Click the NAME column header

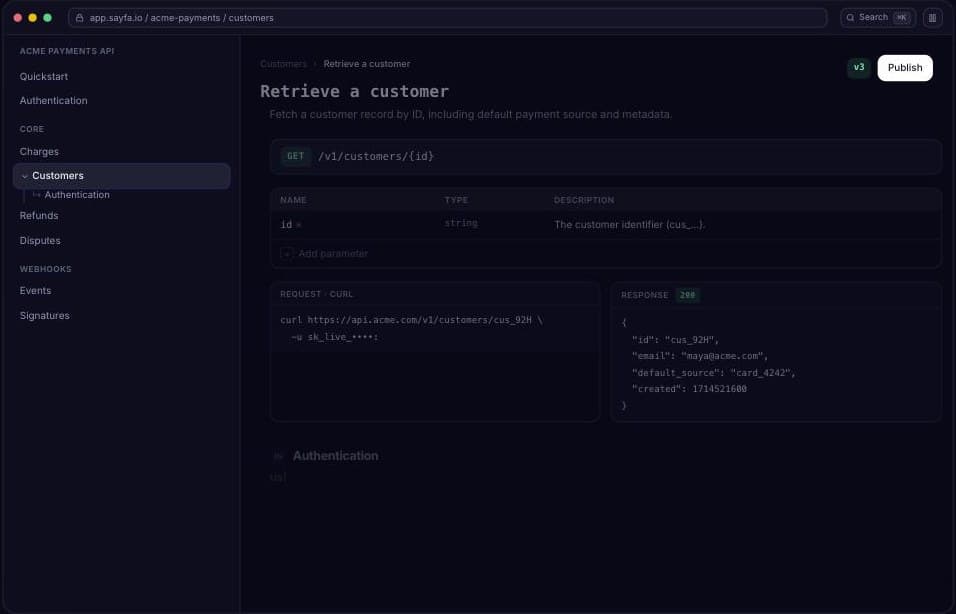pyautogui.click(x=293, y=200)
